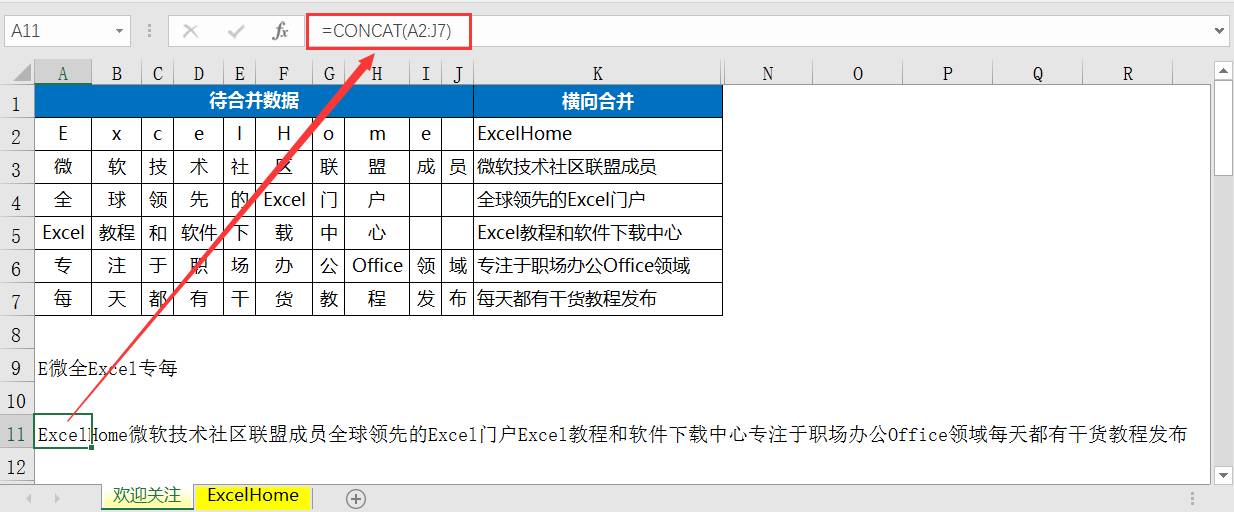Add a new sheet with plus icon
Screen dimensions: 1234x512
[x=356, y=498]
